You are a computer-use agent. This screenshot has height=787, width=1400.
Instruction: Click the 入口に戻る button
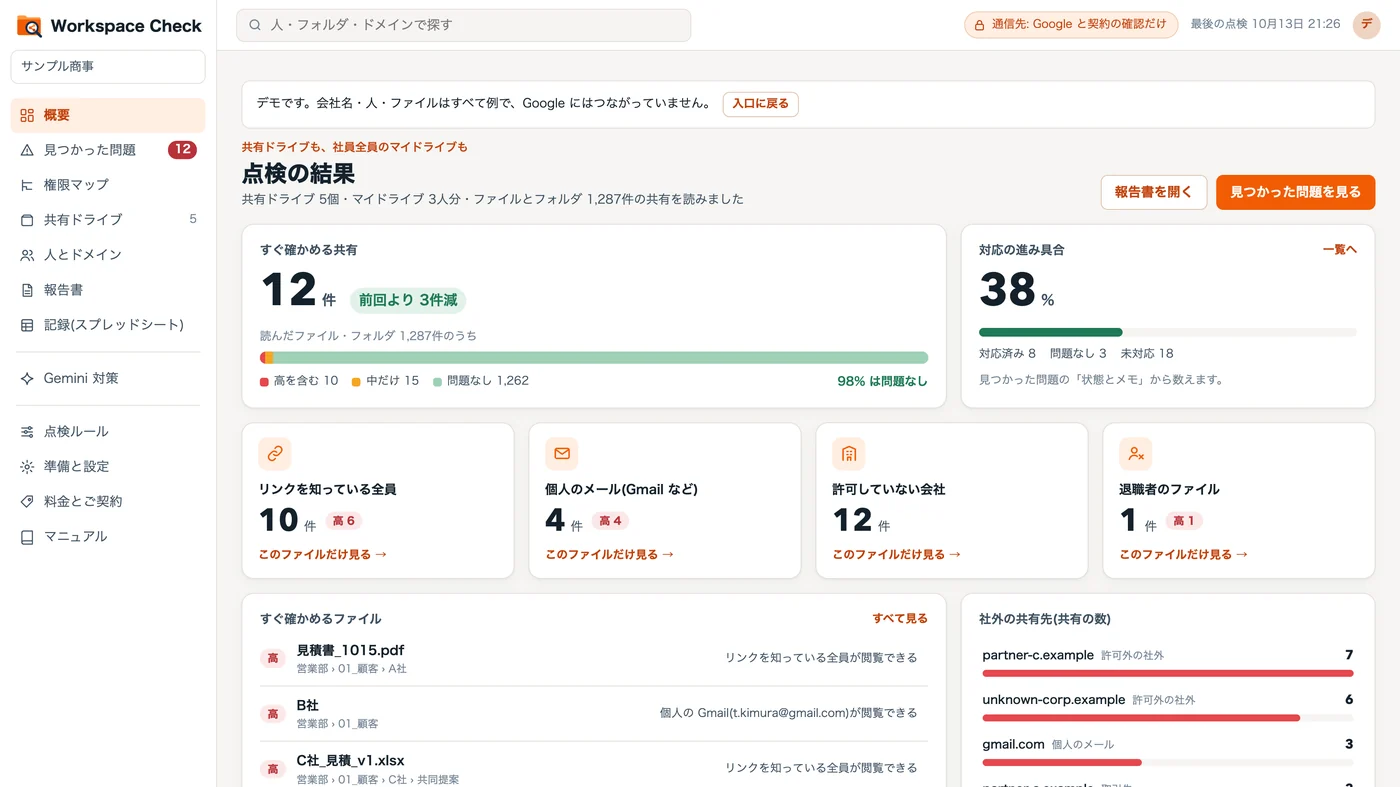761,104
